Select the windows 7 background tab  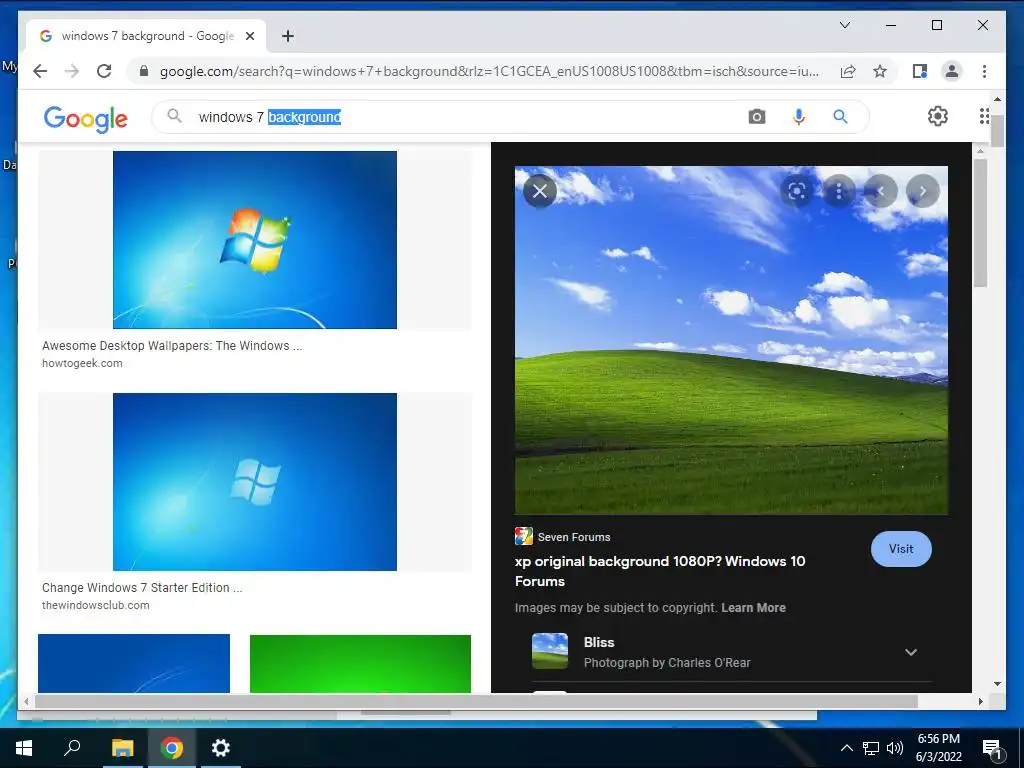click(147, 36)
